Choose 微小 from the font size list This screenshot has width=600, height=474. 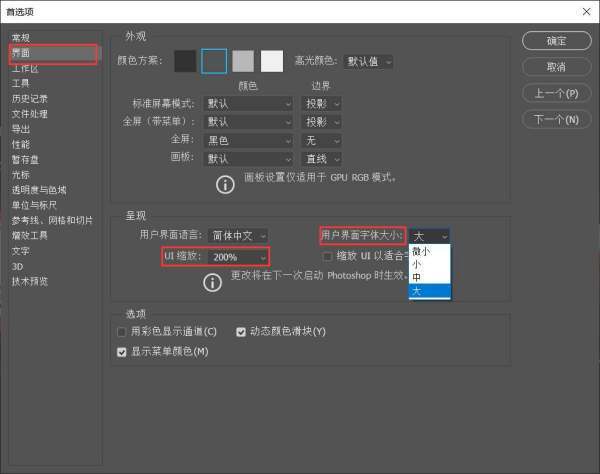(421, 252)
